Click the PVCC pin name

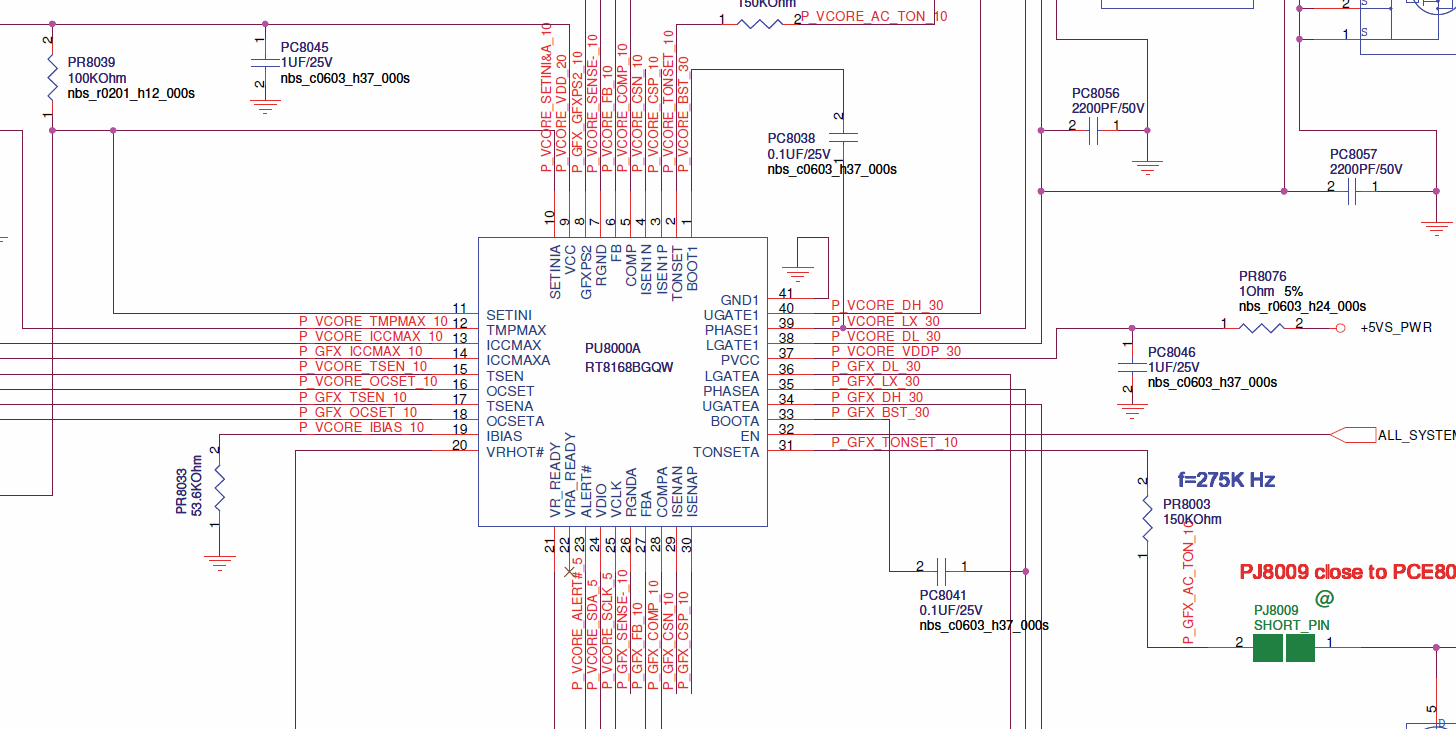[740, 360]
